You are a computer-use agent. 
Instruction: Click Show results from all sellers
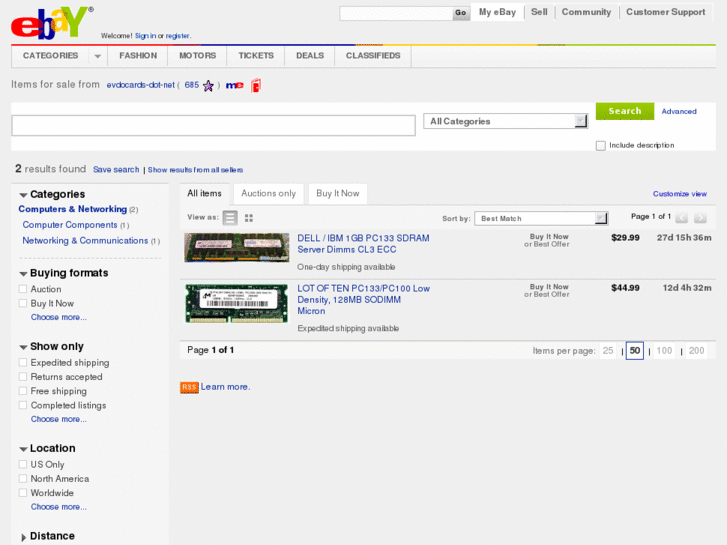[195, 170]
